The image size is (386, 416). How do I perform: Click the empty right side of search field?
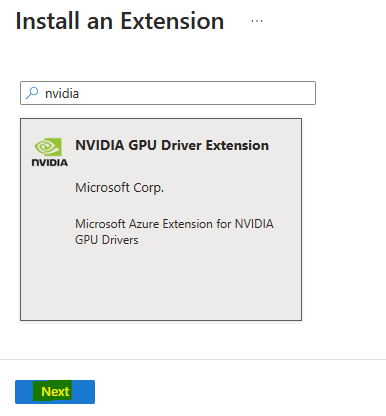233,93
